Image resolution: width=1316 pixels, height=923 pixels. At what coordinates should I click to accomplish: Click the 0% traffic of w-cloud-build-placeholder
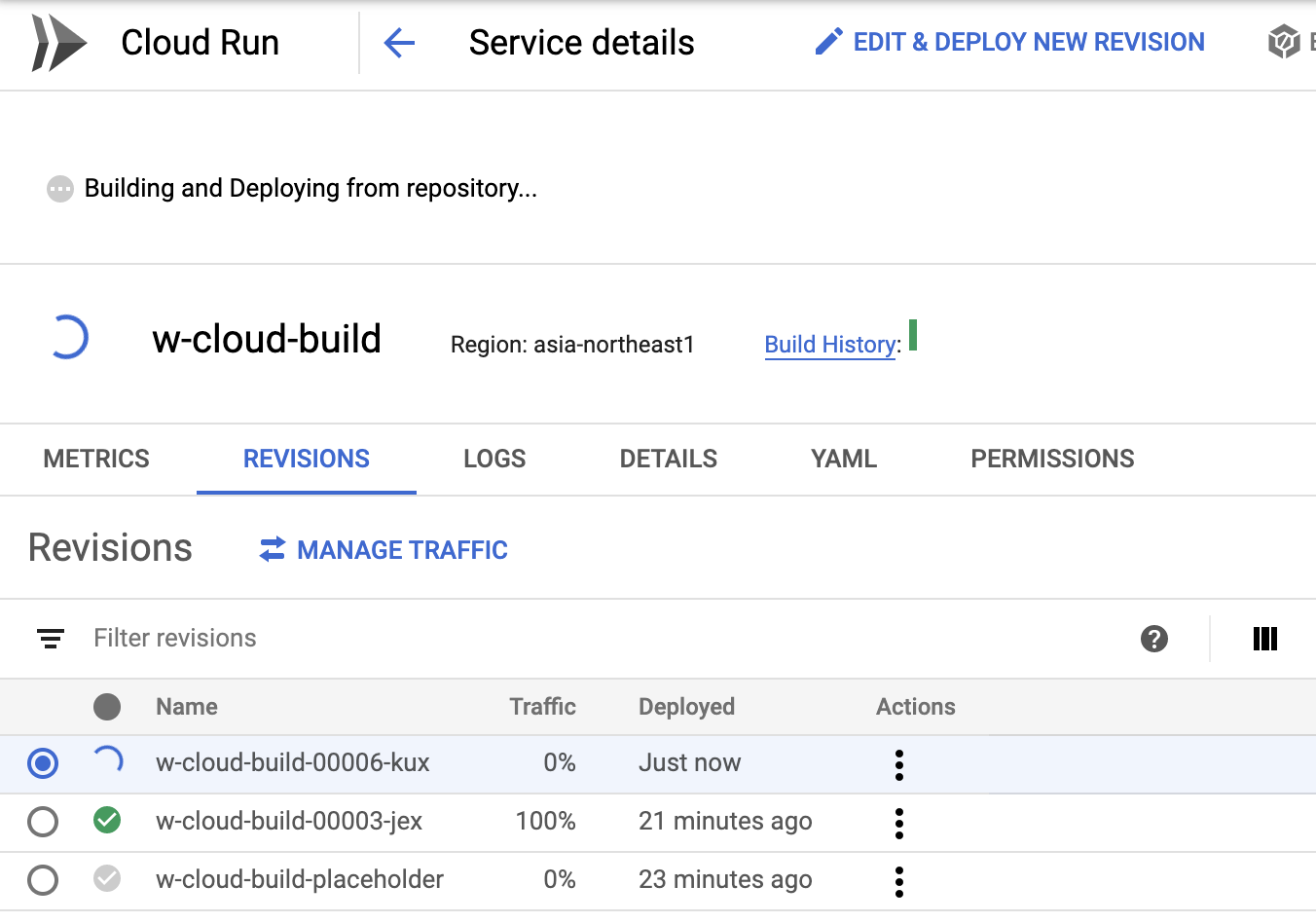pyautogui.click(x=560, y=879)
